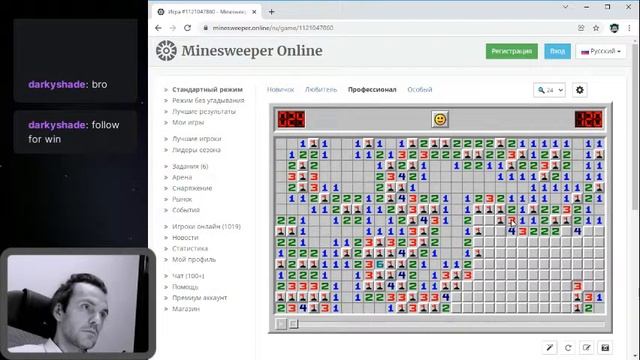Open the zoom level 24 dropdown
640x360 pixels.
pos(549,90)
